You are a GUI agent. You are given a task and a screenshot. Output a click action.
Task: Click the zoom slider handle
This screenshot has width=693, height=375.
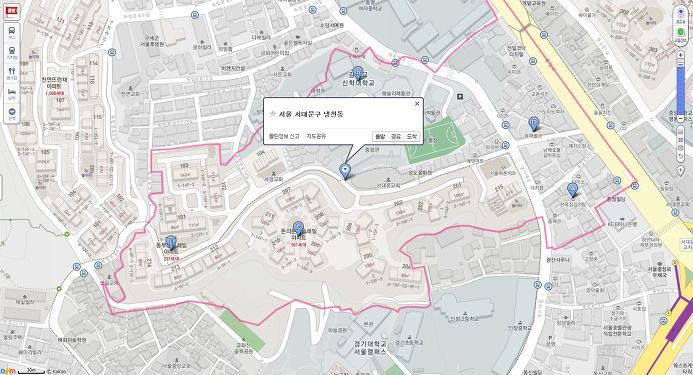pyautogui.click(x=681, y=65)
